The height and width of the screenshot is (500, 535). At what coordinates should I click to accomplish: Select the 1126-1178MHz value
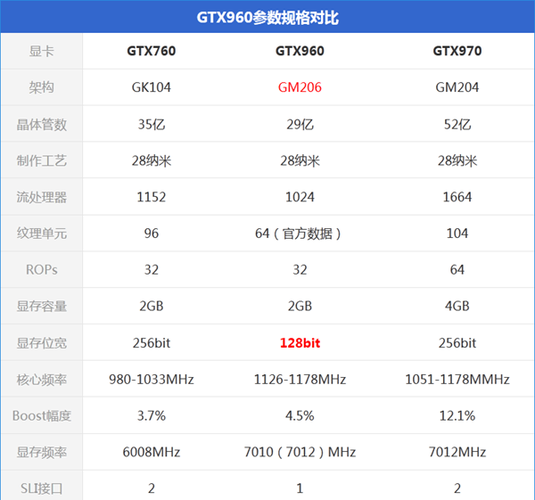point(300,380)
